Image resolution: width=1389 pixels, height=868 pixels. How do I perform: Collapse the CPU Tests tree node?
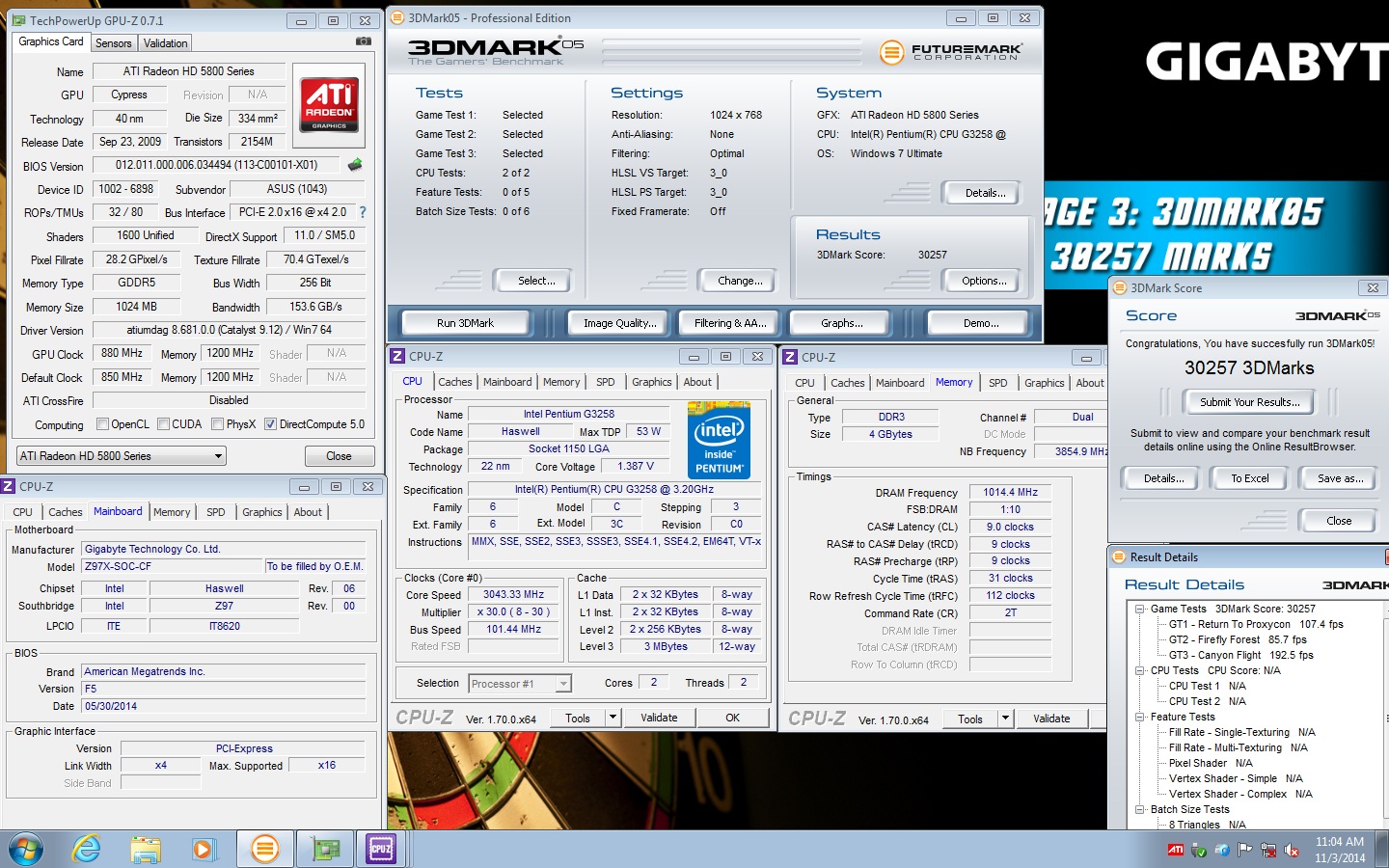click(x=1139, y=670)
